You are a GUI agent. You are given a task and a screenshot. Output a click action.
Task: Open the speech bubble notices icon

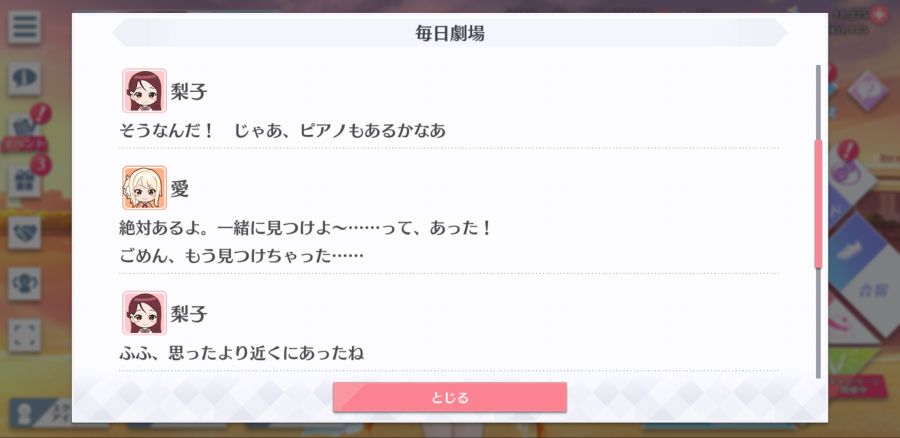click(x=25, y=79)
